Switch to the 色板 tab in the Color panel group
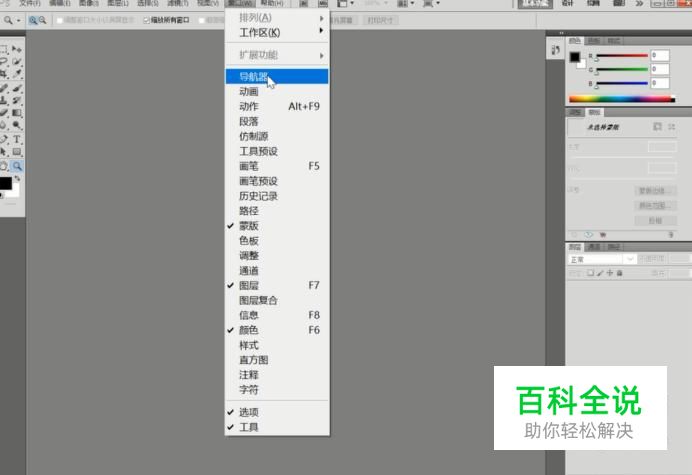This screenshot has width=692, height=475. click(594, 41)
